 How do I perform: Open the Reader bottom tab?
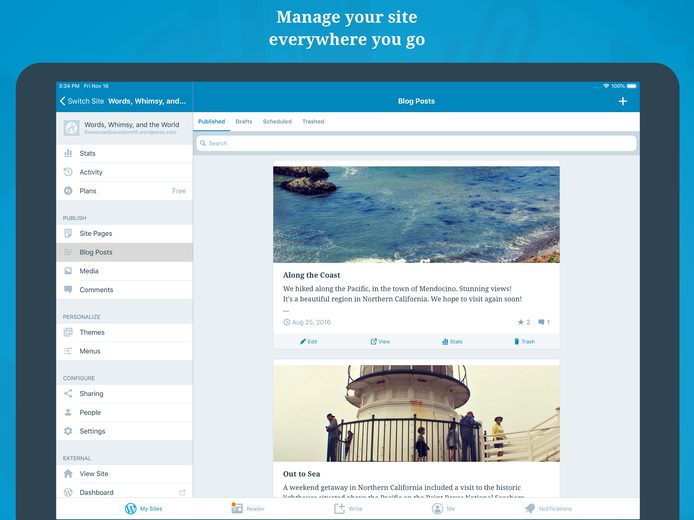click(x=248, y=508)
